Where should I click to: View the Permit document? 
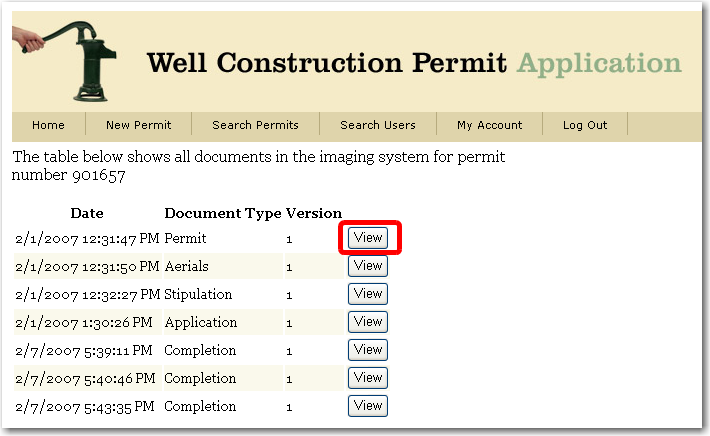click(368, 238)
